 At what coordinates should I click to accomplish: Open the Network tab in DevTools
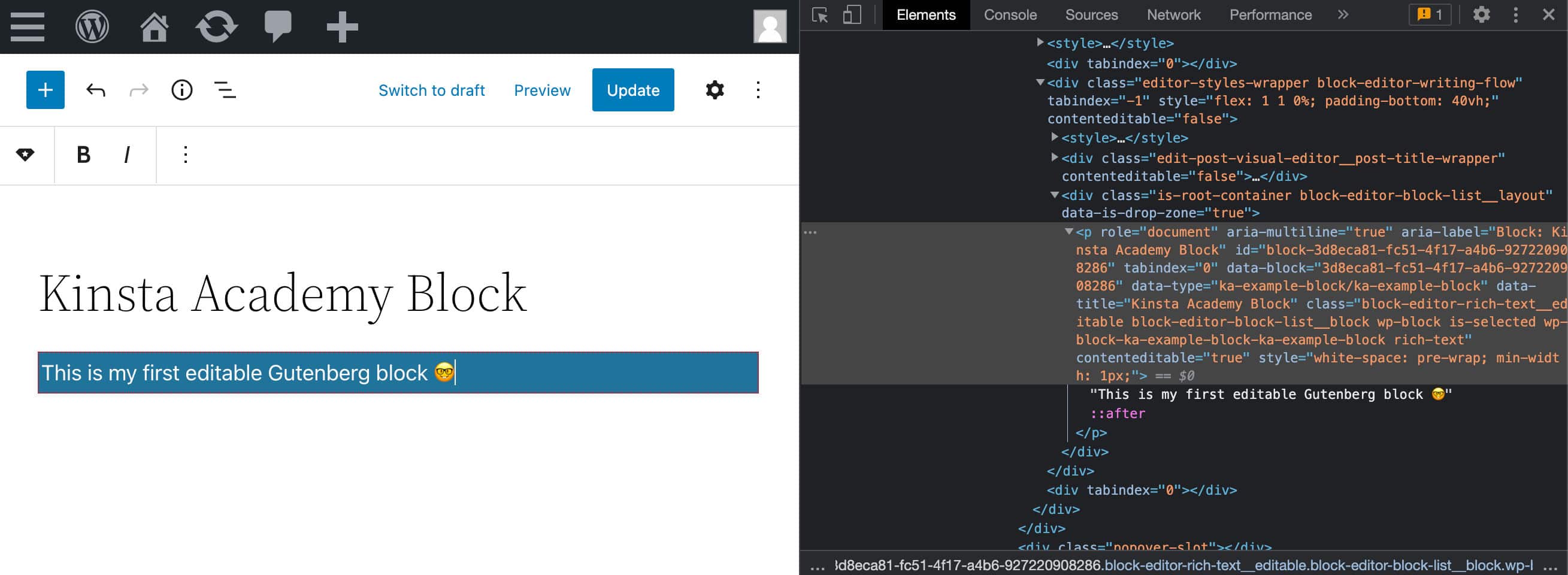coord(1173,14)
